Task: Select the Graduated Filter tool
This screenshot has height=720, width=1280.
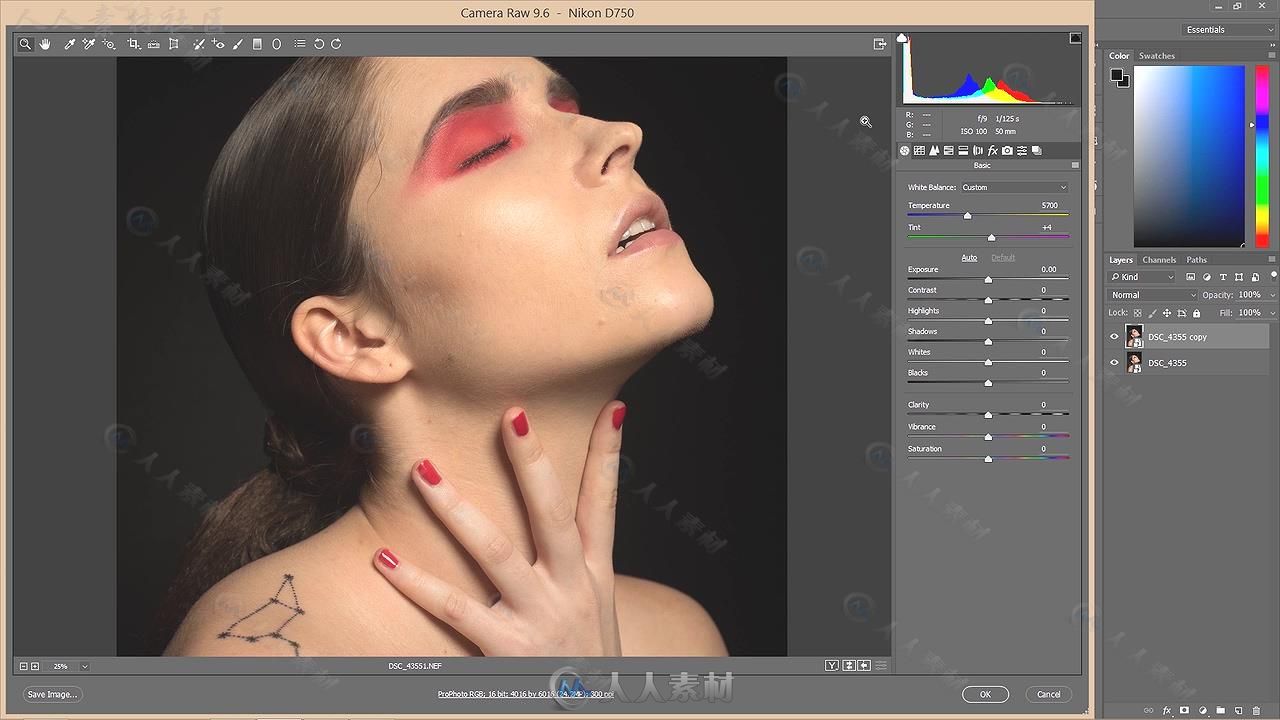Action: tap(257, 44)
